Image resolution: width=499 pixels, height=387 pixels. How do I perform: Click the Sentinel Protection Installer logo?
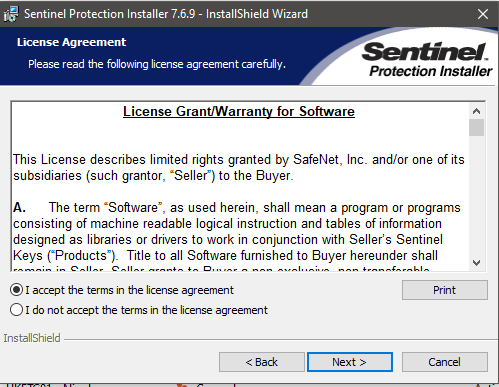click(427, 60)
